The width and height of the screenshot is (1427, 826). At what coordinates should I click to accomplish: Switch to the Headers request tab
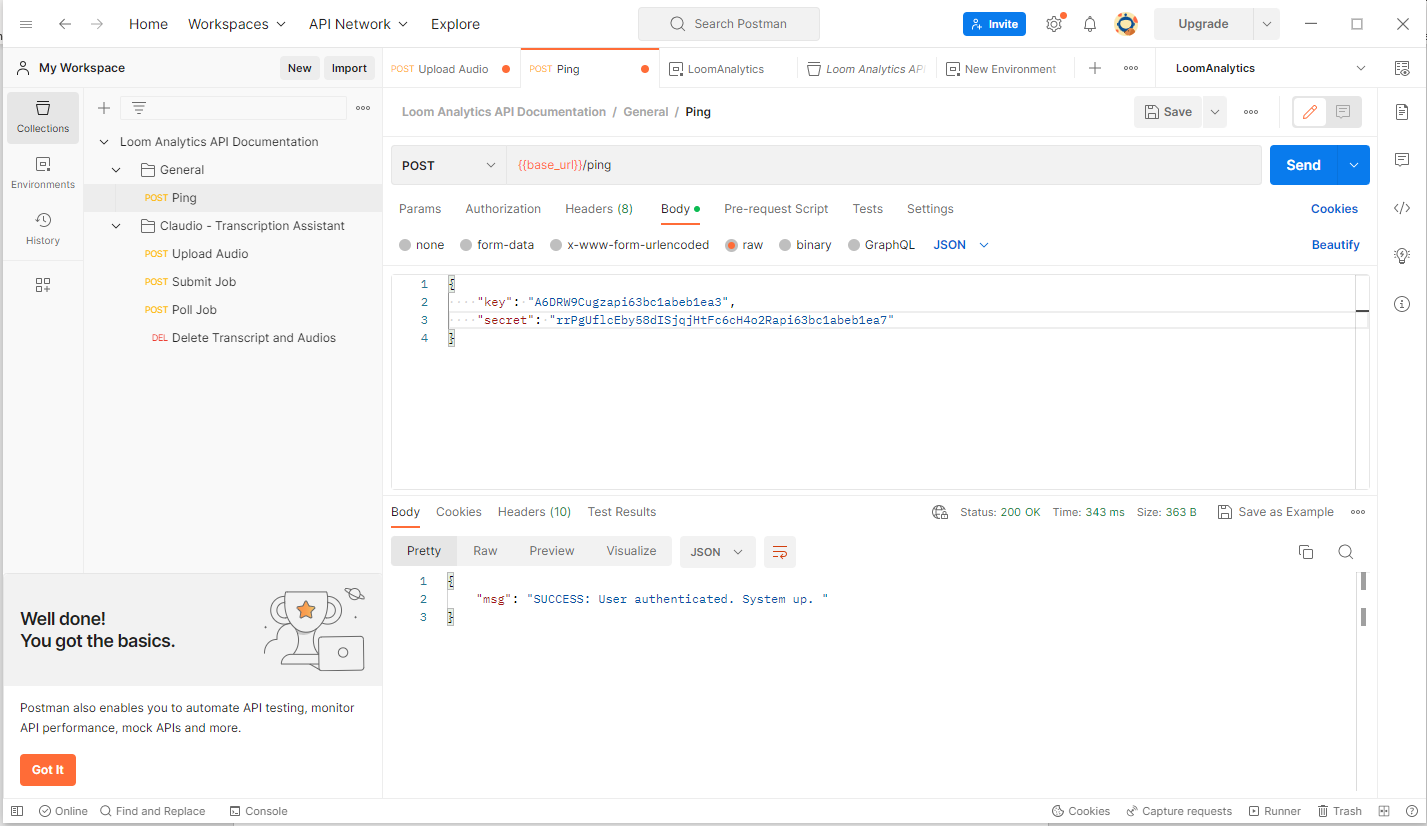[598, 208]
